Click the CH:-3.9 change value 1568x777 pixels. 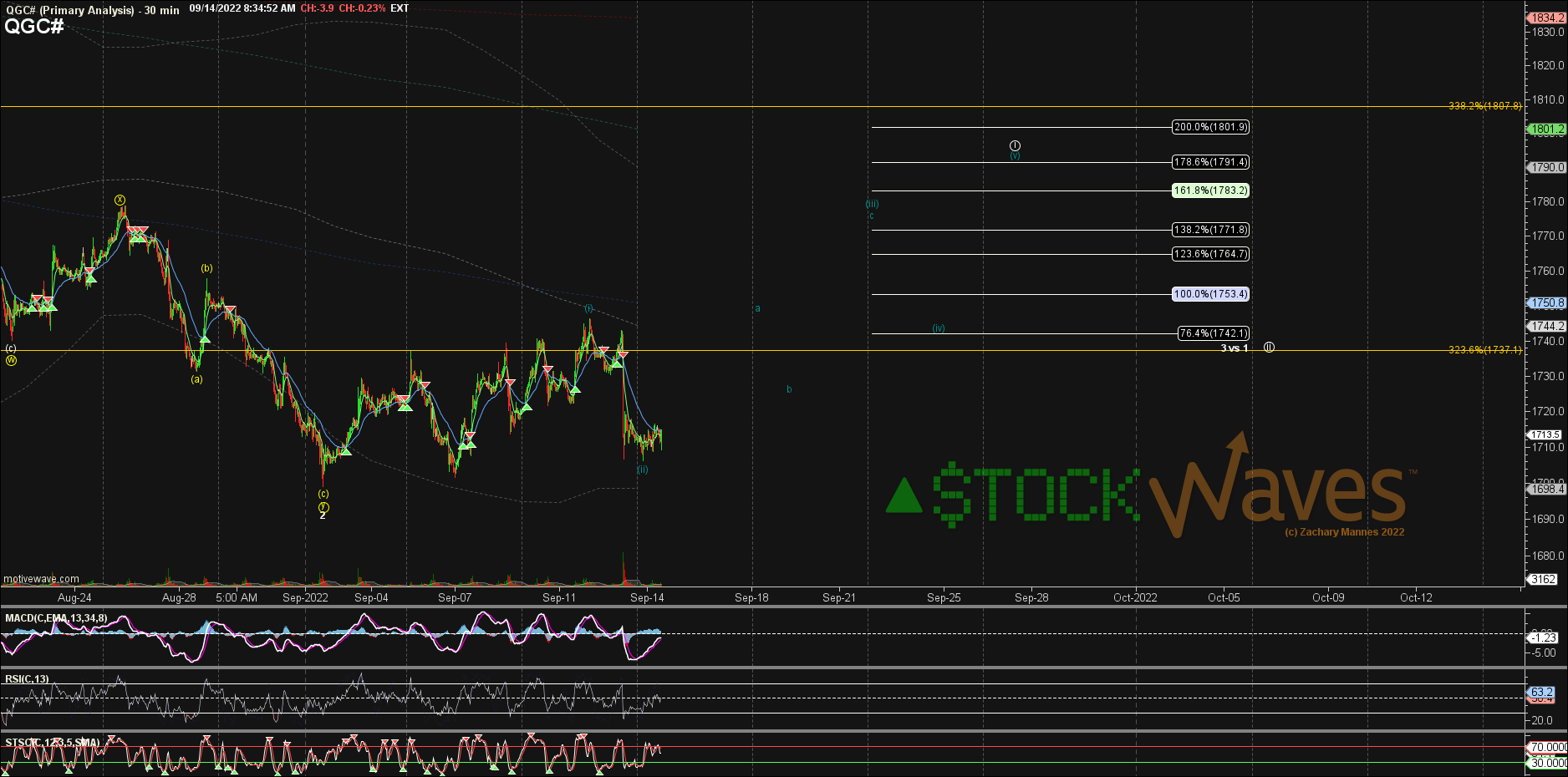[317, 8]
